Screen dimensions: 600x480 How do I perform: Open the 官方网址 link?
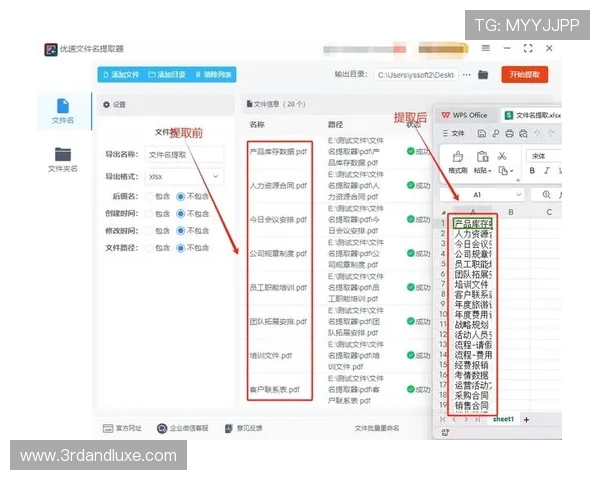(x=122, y=428)
